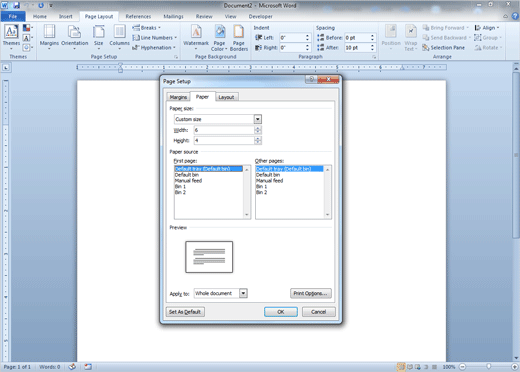The height and width of the screenshot is (372, 520).
Task: Click the Set As Default button
Action: click(x=185, y=312)
